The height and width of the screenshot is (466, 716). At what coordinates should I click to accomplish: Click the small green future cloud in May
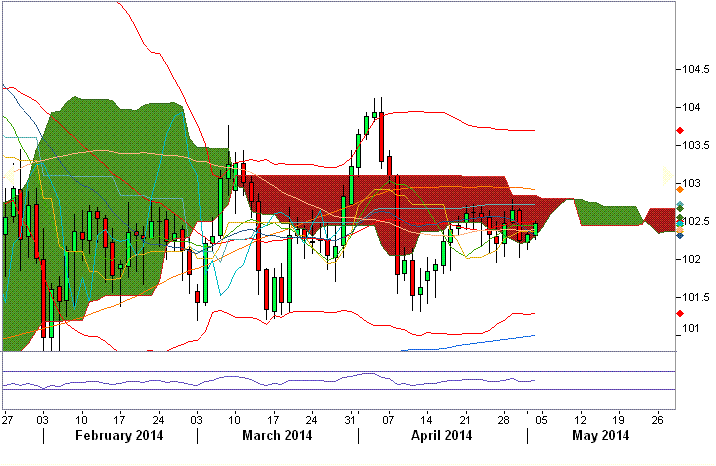tap(610, 215)
